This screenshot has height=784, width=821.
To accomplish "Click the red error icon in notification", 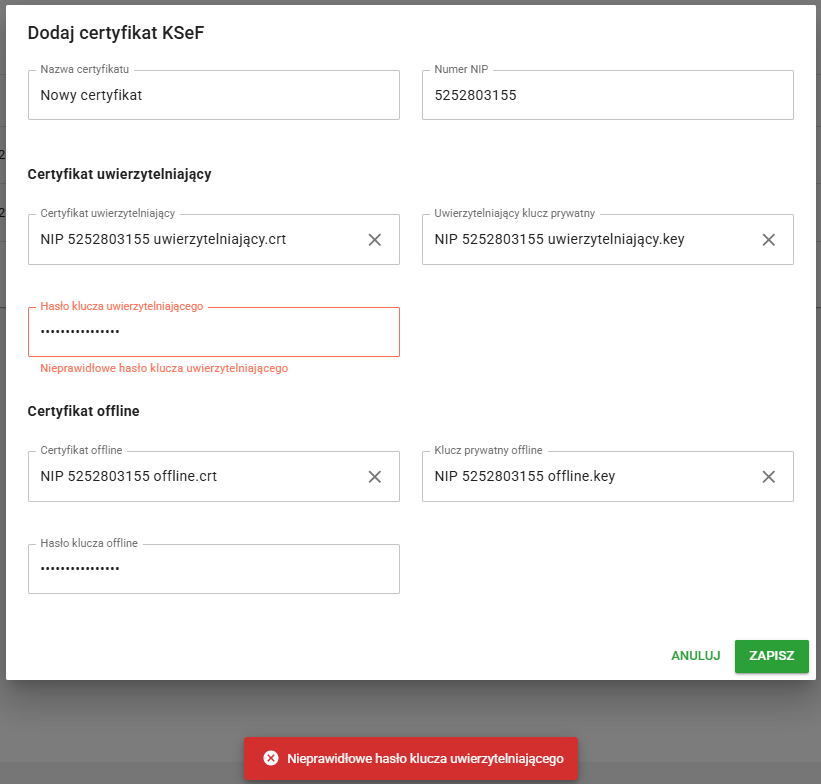I will coord(270,759).
